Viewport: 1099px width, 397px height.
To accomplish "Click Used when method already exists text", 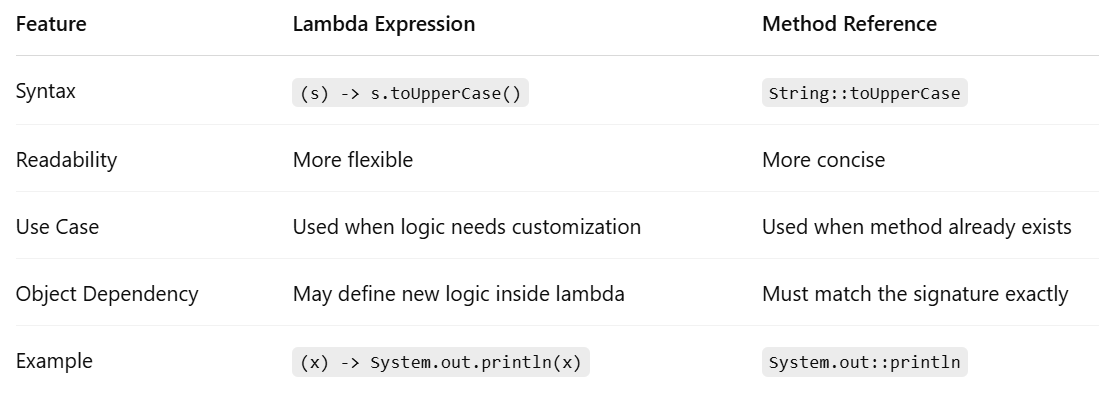I will [917, 227].
